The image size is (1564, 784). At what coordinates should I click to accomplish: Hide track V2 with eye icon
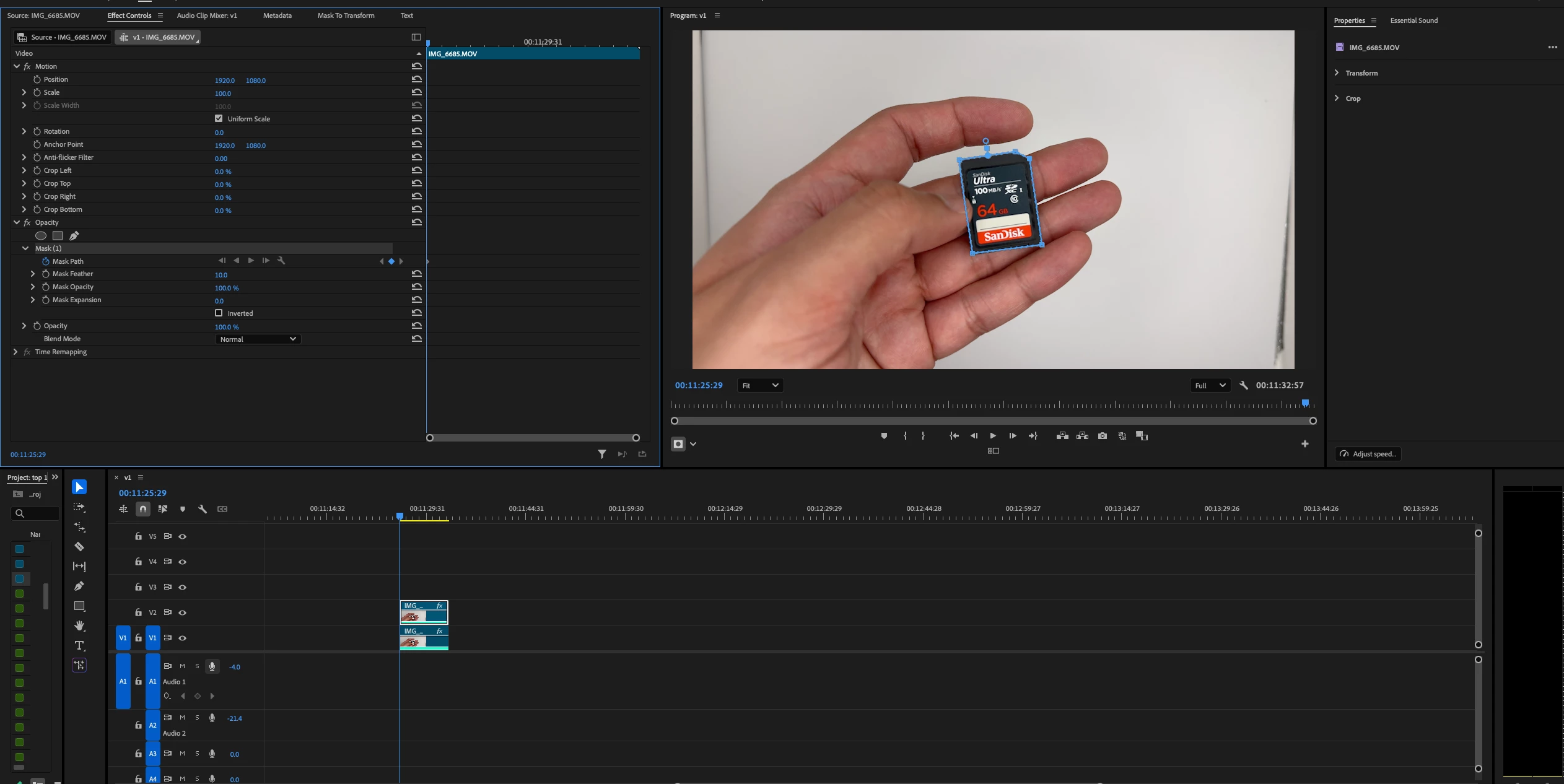coord(183,612)
